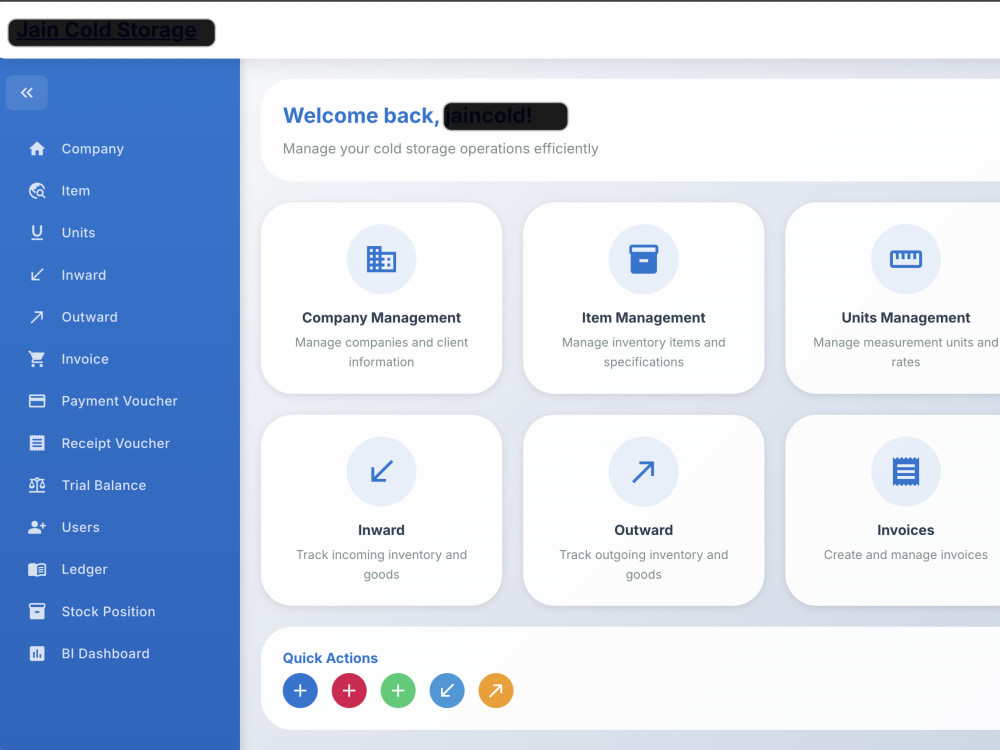Click 'Track outgoing inventory and goods' description
The height and width of the screenshot is (750, 1000).
(643, 564)
